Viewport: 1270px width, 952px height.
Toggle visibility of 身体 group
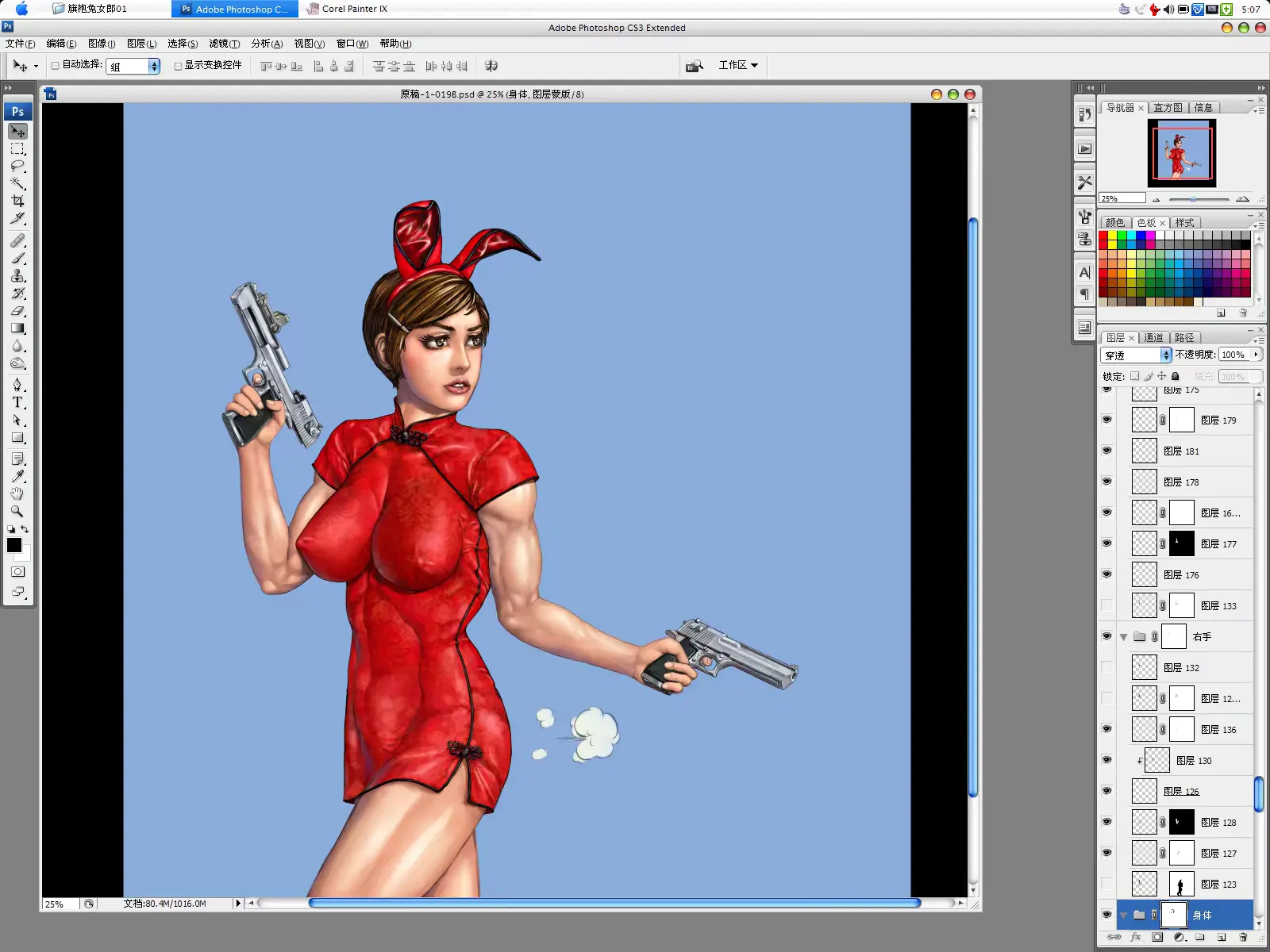click(x=1106, y=915)
